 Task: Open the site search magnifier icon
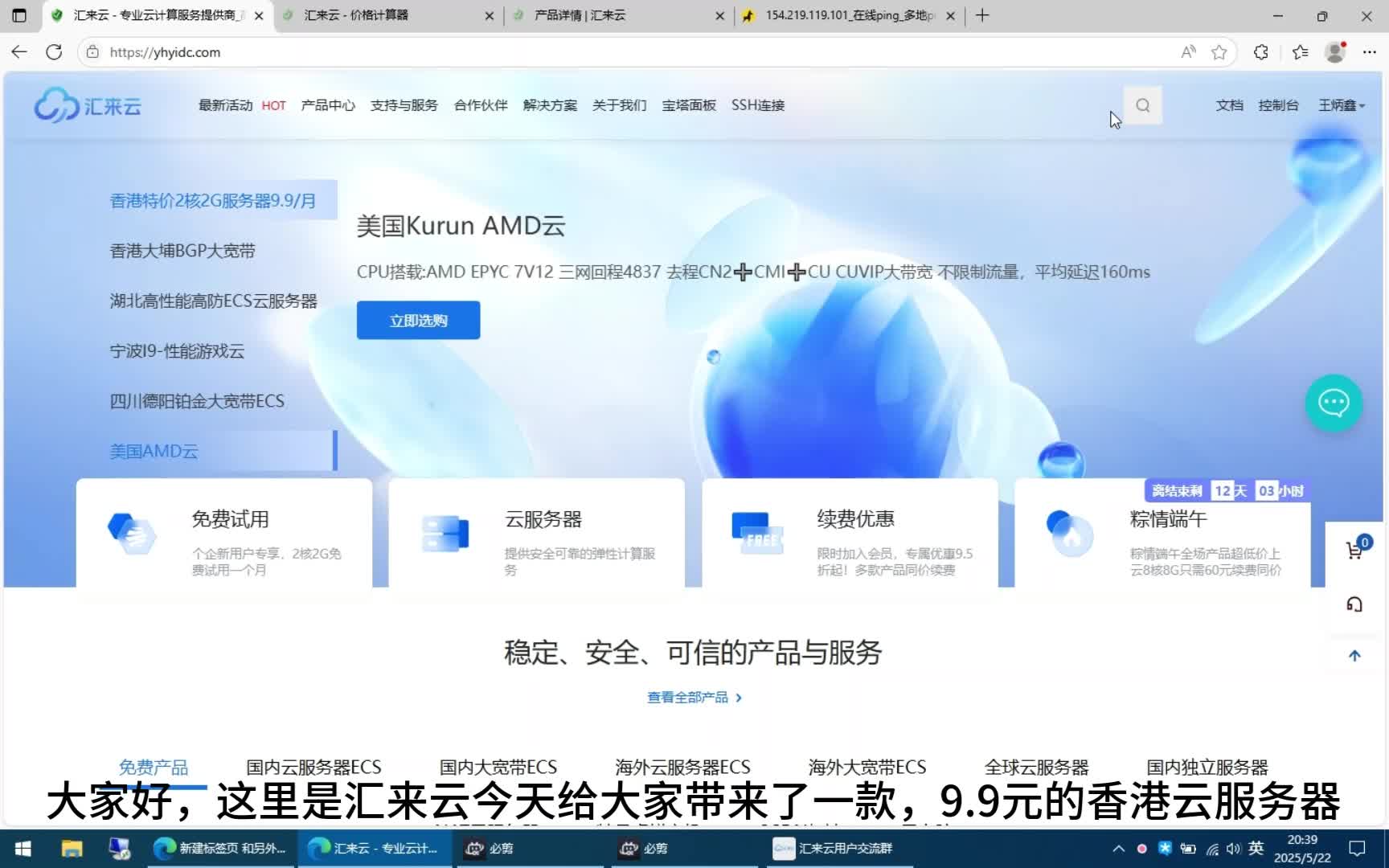(1142, 105)
